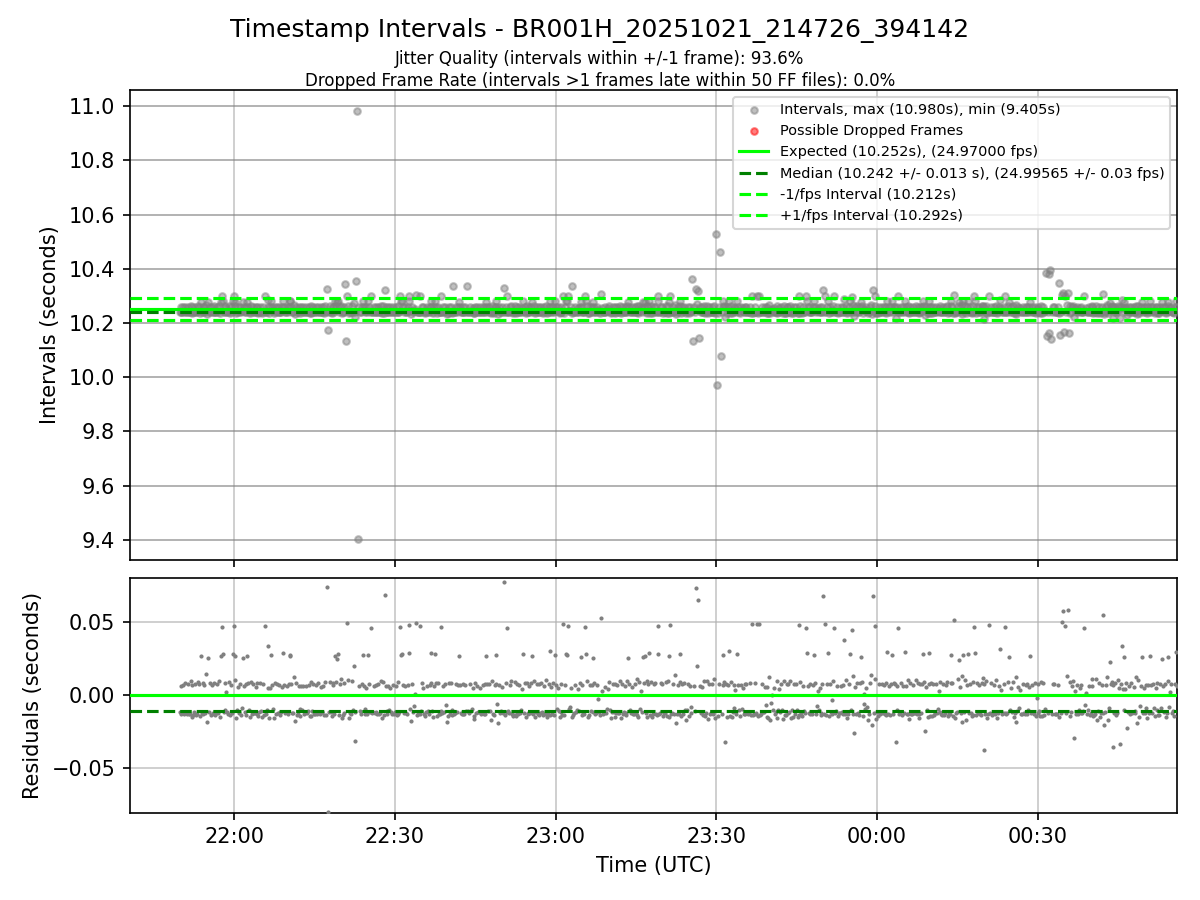Image resolution: width=1200 pixels, height=900 pixels.
Task: Click legend entry '+1/fps Interval (10.292s)'
Action: click(871, 215)
